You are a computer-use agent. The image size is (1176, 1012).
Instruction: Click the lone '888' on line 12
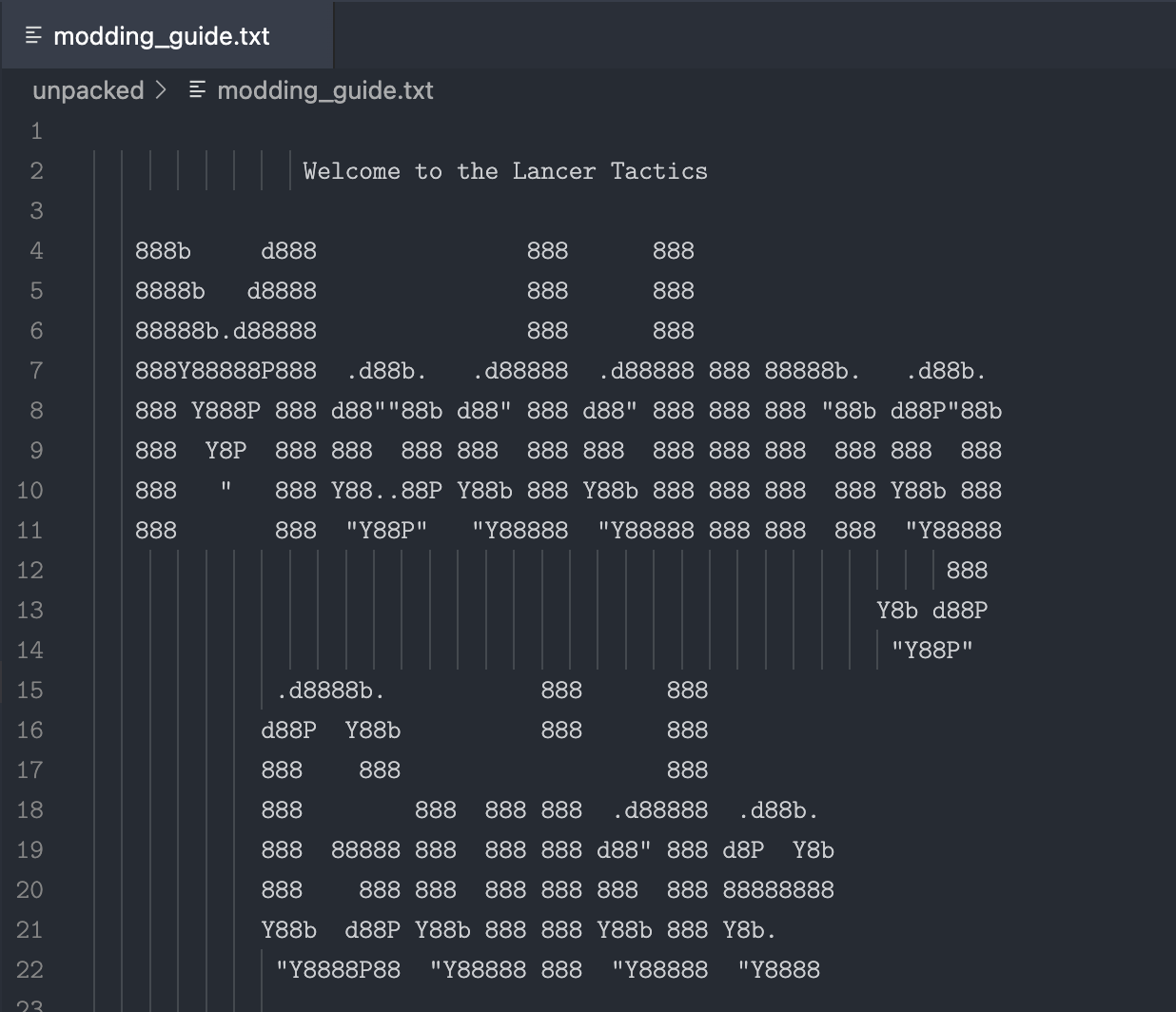click(x=967, y=571)
